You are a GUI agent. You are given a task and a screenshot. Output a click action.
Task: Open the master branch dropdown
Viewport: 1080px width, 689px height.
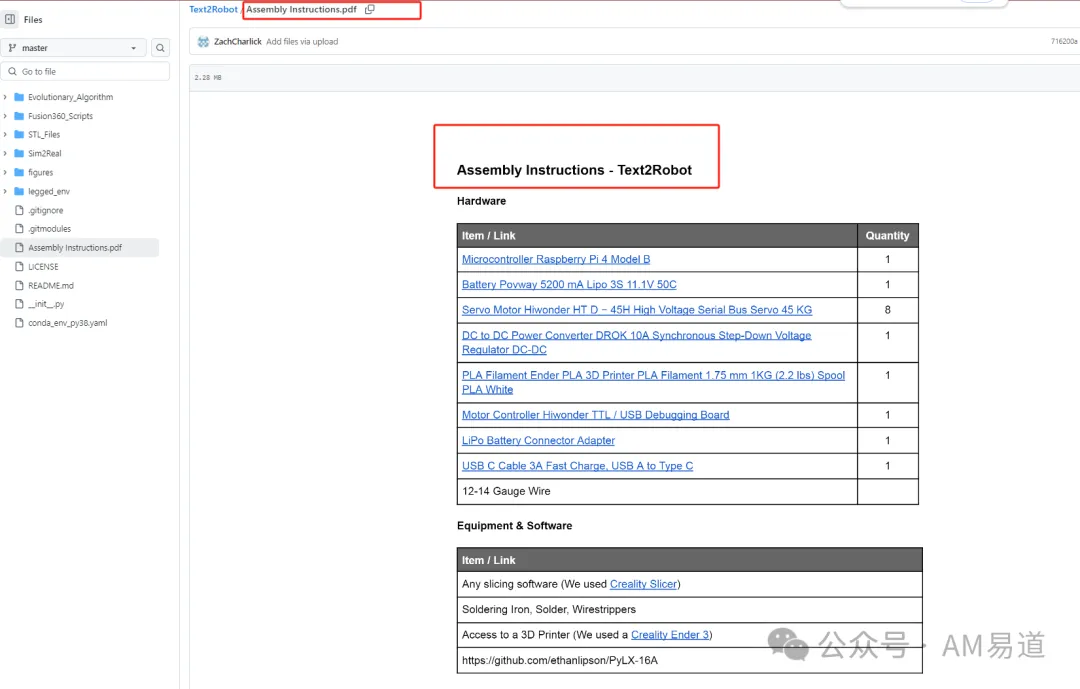click(x=74, y=48)
